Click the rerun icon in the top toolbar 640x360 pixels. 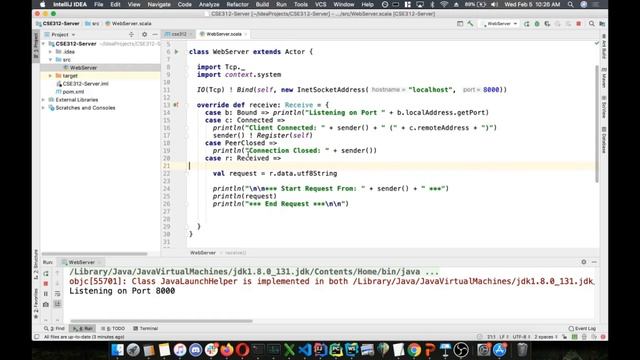(x=527, y=24)
